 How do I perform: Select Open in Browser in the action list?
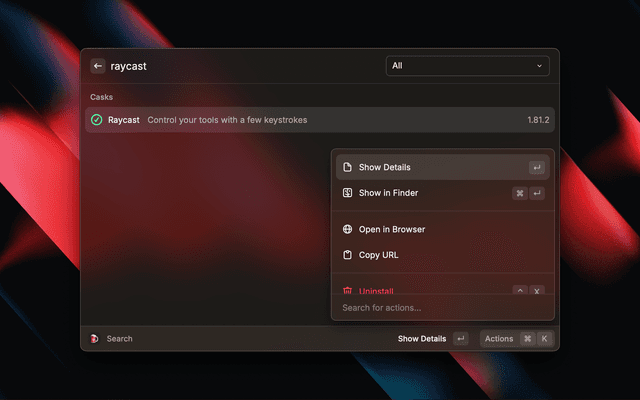pyautogui.click(x=392, y=229)
